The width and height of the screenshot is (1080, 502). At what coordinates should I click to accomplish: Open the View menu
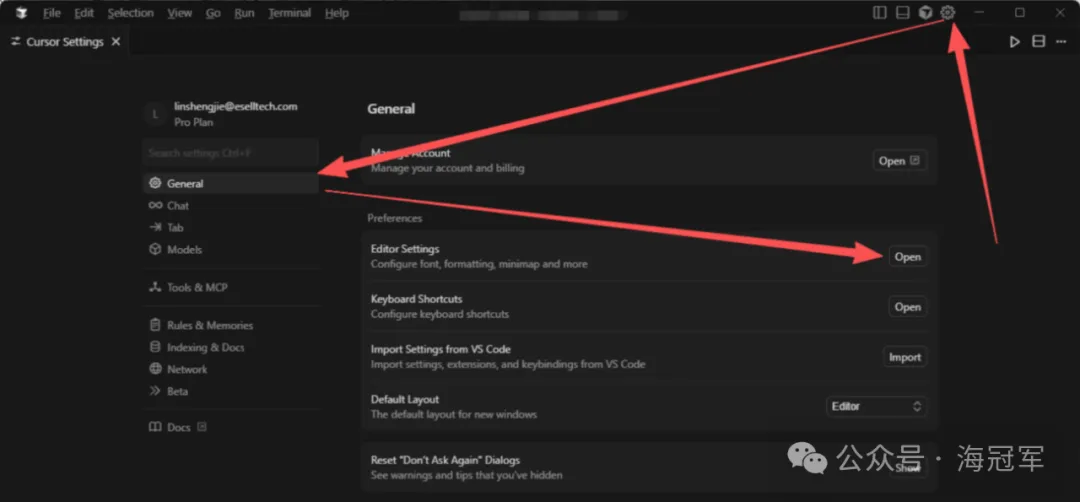180,13
